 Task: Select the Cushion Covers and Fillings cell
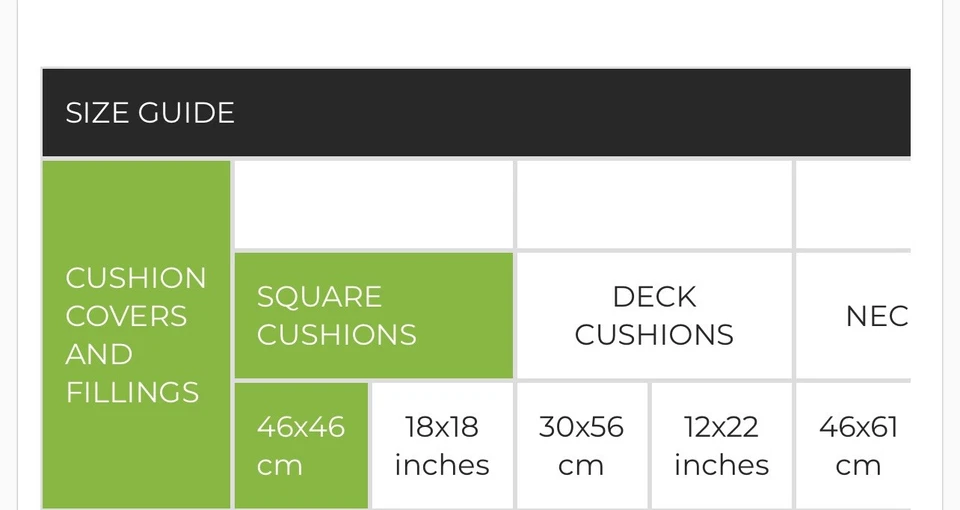(x=136, y=335)
